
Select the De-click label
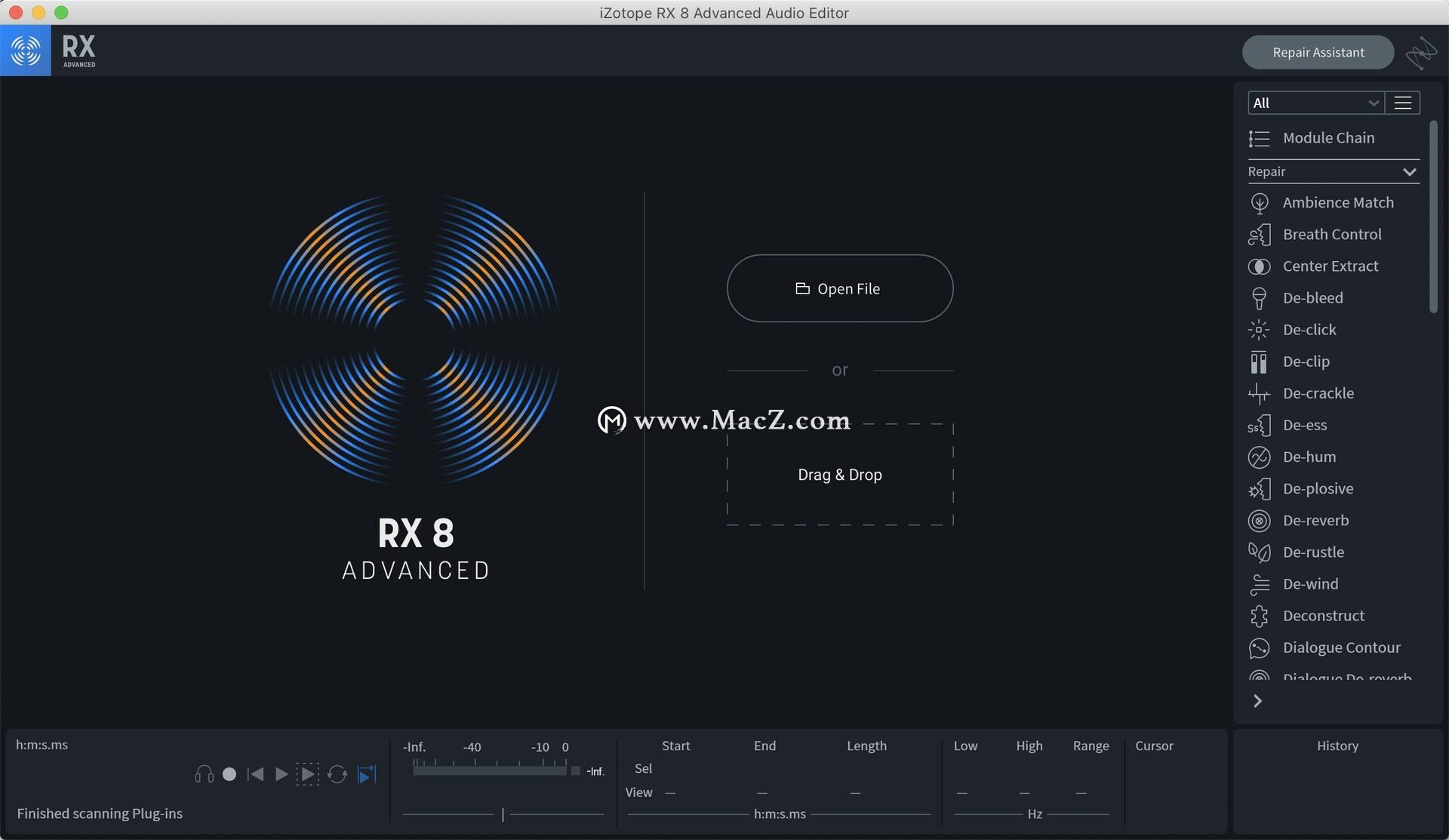click(x=1309, y=329)
